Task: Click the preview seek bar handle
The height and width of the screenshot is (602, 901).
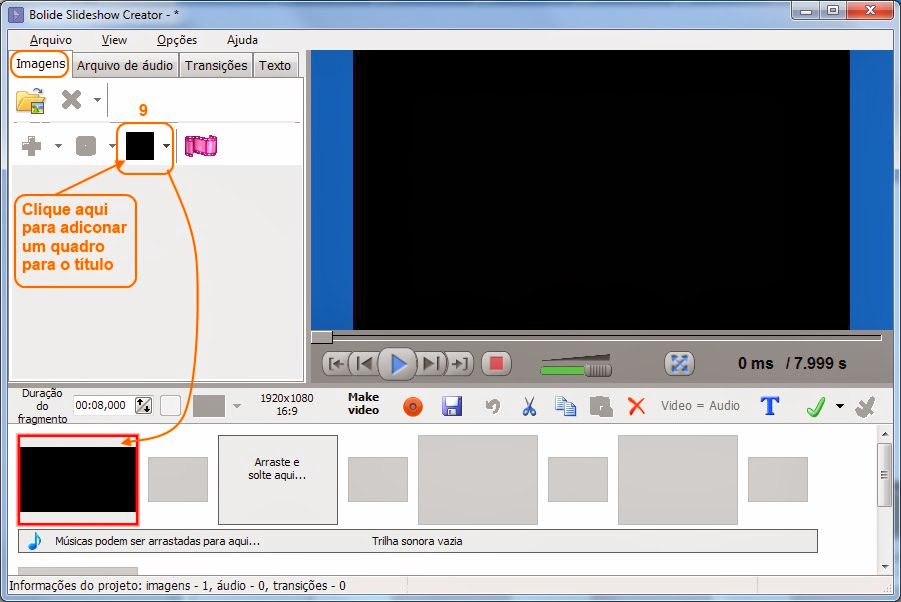Action: 322,337
